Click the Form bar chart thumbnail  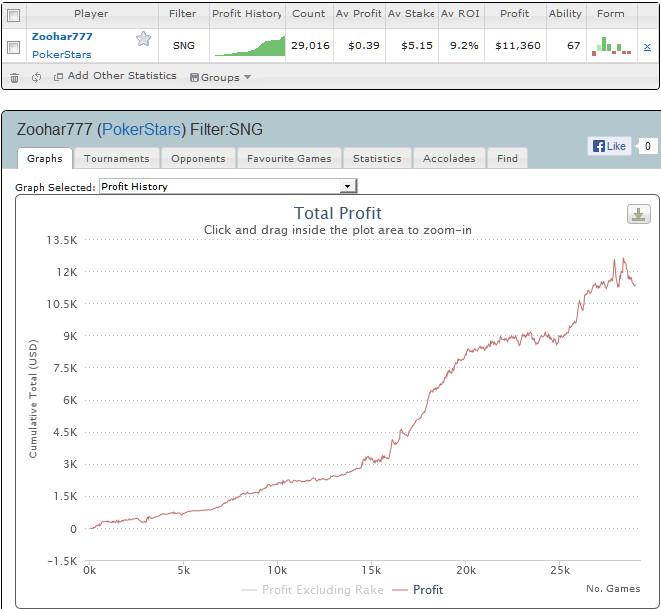(x=611, y=45)
